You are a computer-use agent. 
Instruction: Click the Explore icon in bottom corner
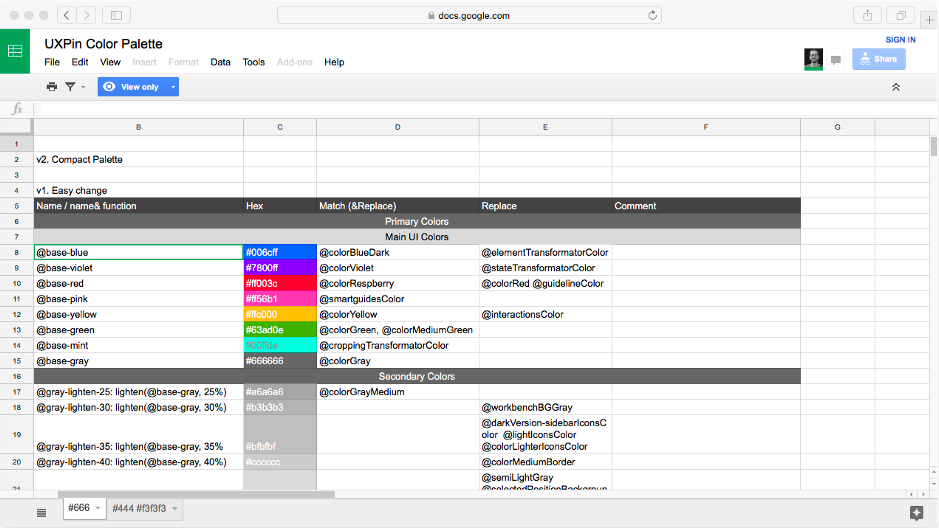916,512
